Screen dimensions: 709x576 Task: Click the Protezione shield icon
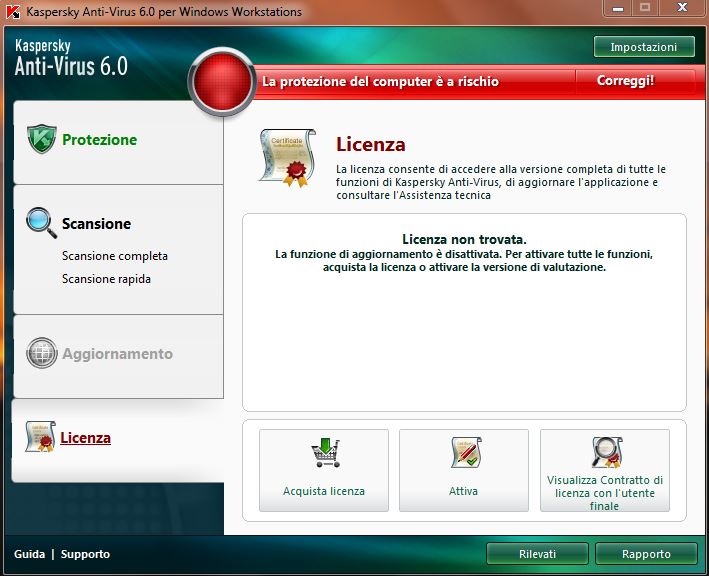coord(41,139)
